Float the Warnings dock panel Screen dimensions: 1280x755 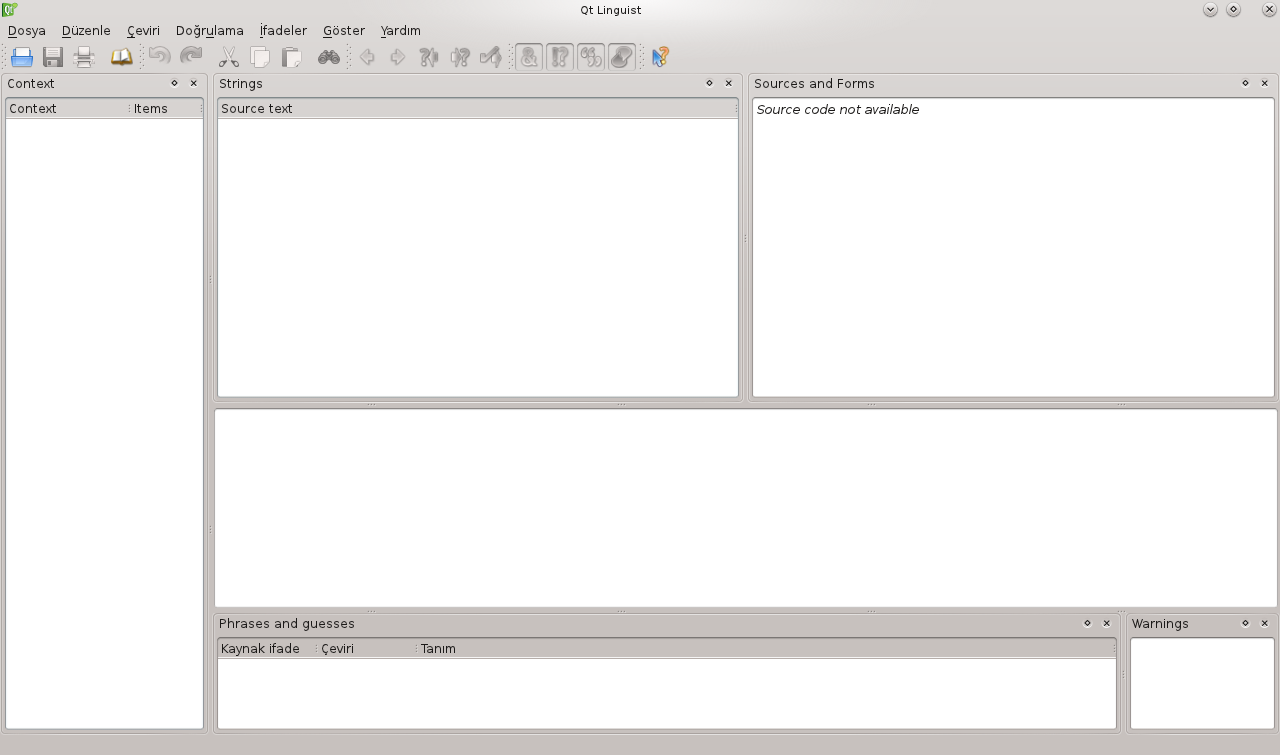coord(1245,623)
